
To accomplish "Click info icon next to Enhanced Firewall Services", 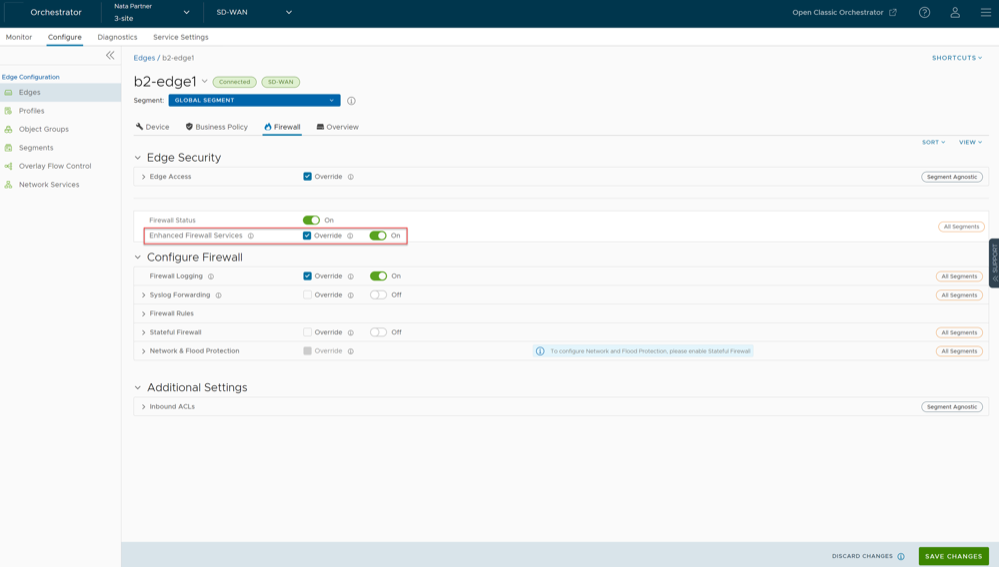I will point(251,236).
